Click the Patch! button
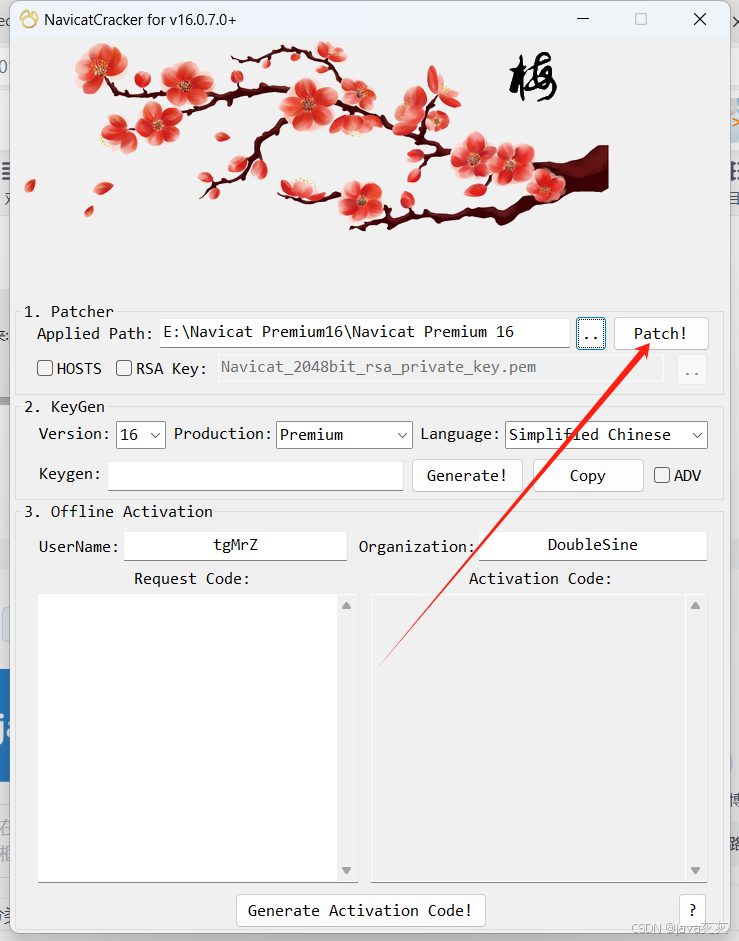Image resolution: width=739 pixels, height=941 pixels. point(661,334)
